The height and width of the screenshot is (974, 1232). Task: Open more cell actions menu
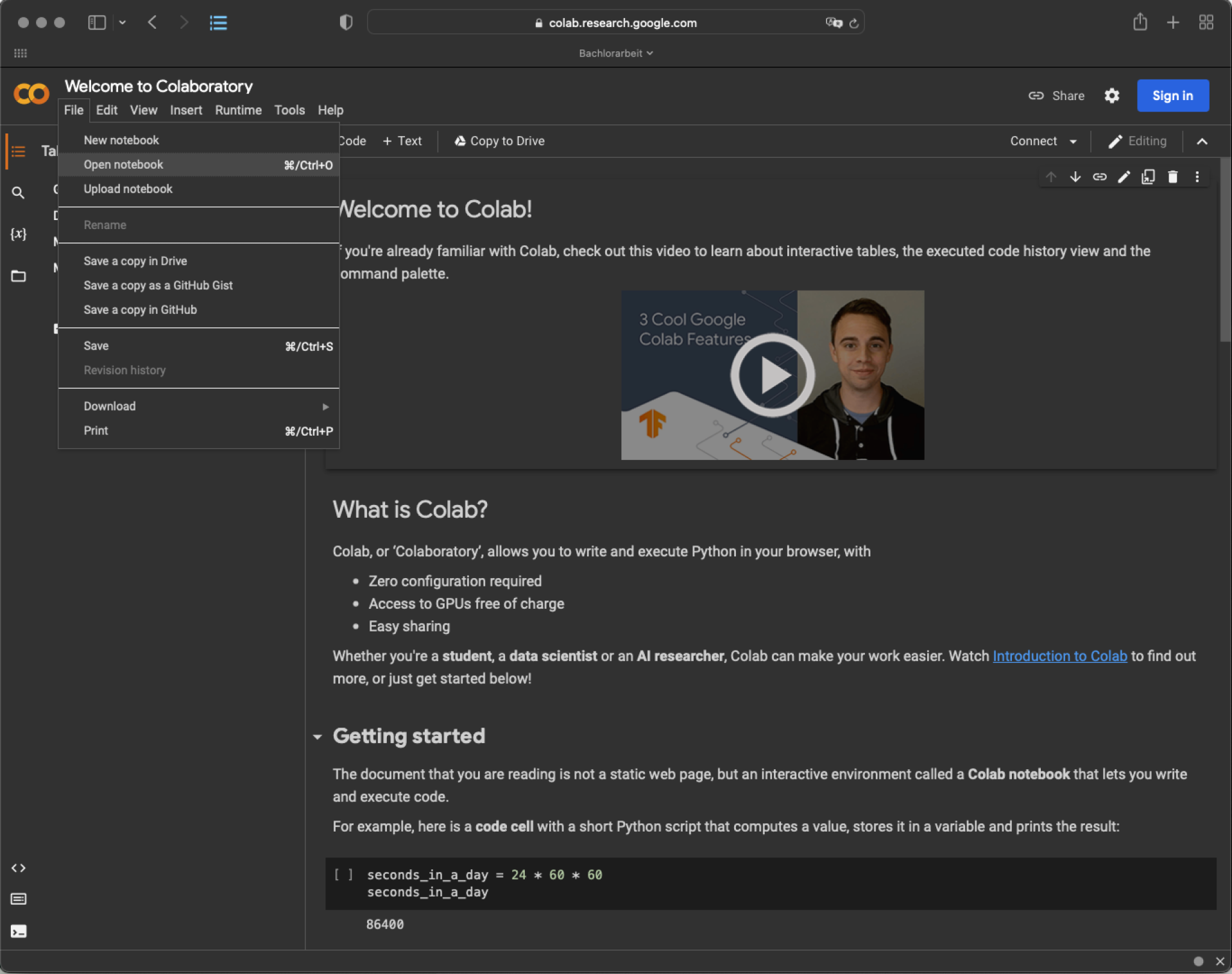tap(1197, 177)
